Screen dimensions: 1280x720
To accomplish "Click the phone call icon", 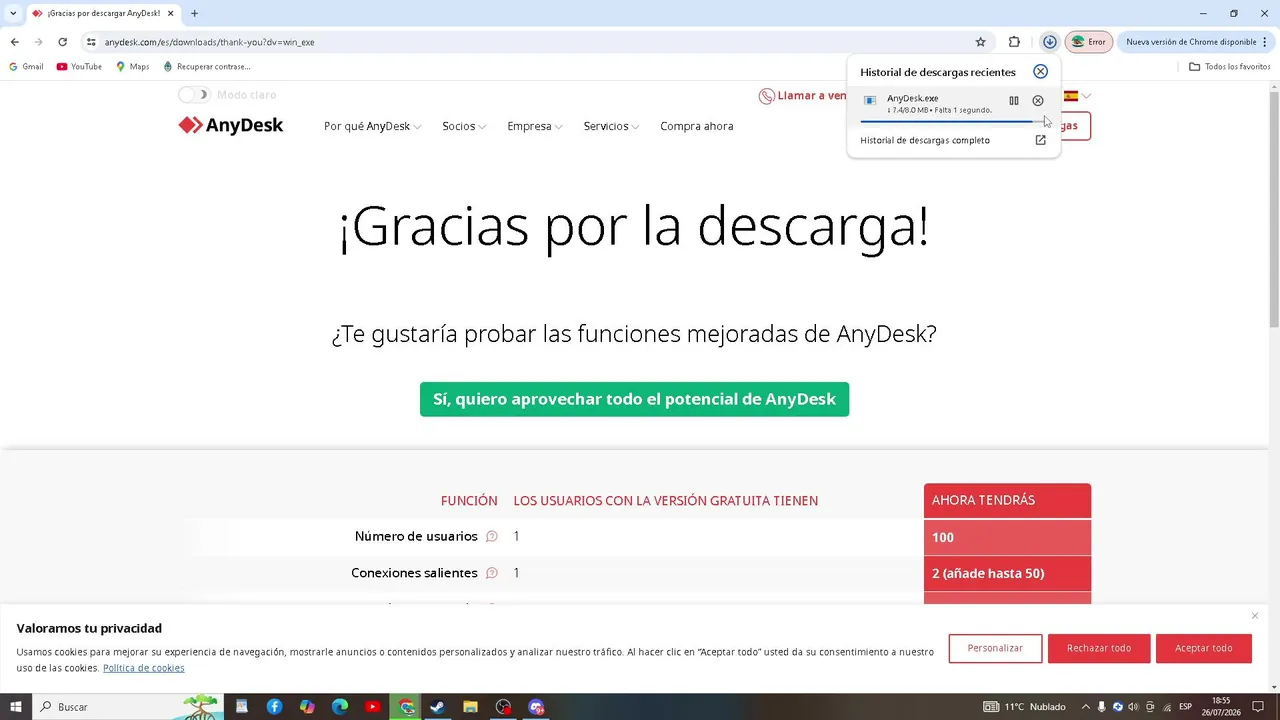I will point(767,96).
